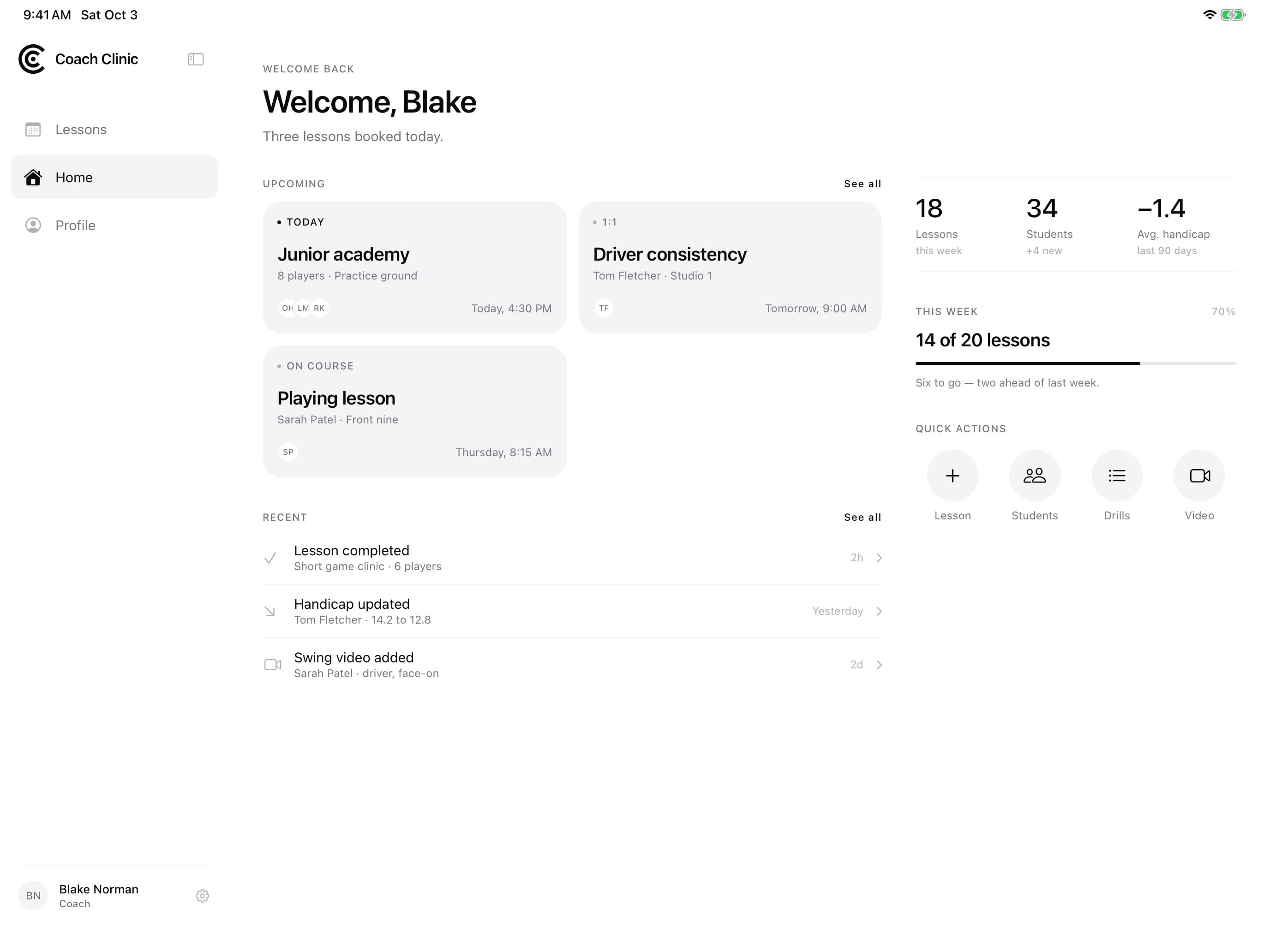1270x952 pixels.
Task: Click the camera icon for Swing video added
Action: pos(273,665)
